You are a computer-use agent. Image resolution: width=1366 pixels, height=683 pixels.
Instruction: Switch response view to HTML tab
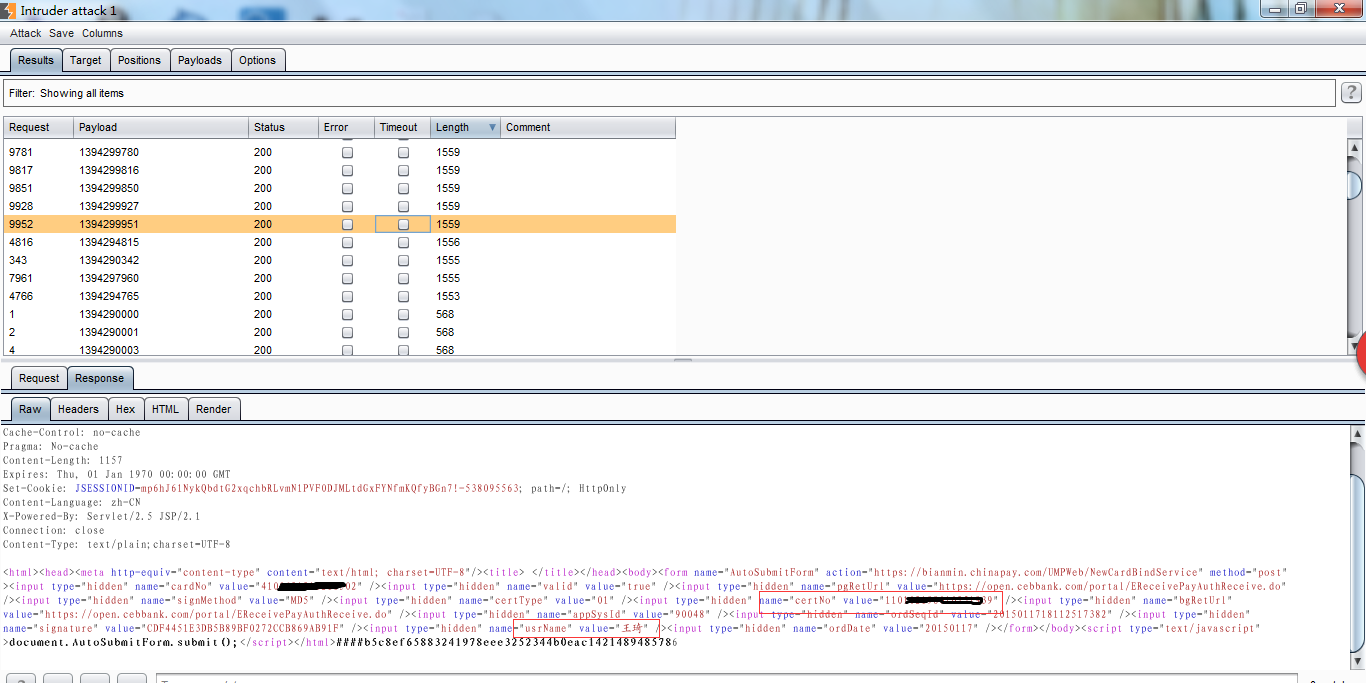coord(165,409)
